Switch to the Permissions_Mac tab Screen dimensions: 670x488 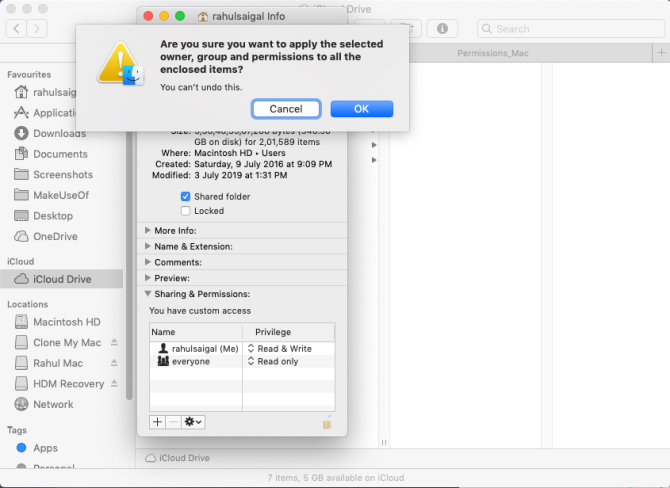[x=492, y=53]
